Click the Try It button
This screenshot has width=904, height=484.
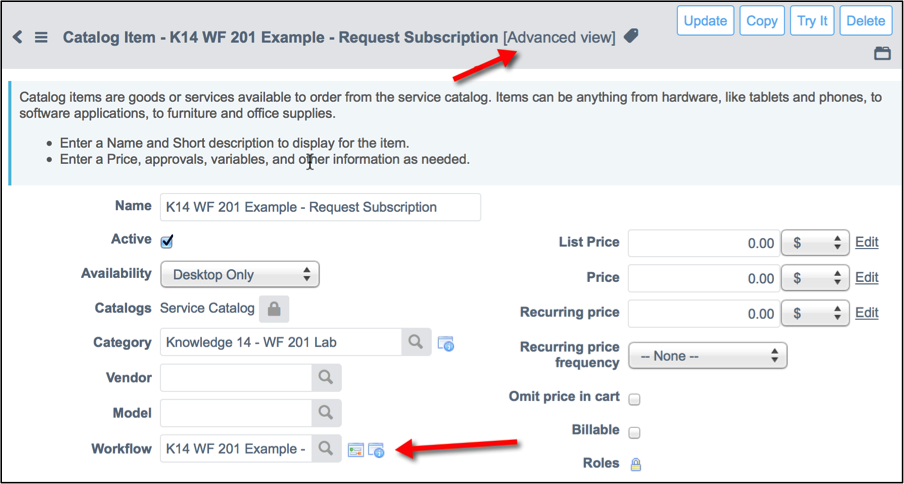(812, 21)
